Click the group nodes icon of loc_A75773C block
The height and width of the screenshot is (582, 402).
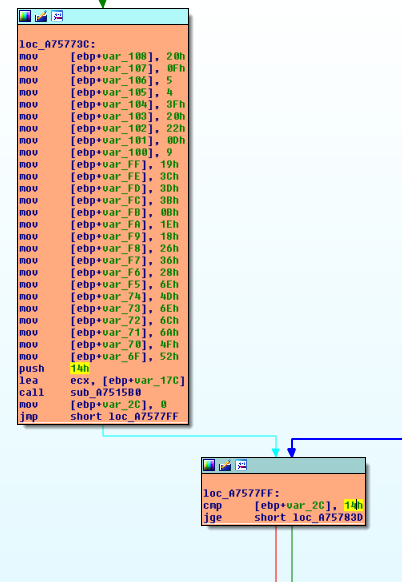coord(57,16)
